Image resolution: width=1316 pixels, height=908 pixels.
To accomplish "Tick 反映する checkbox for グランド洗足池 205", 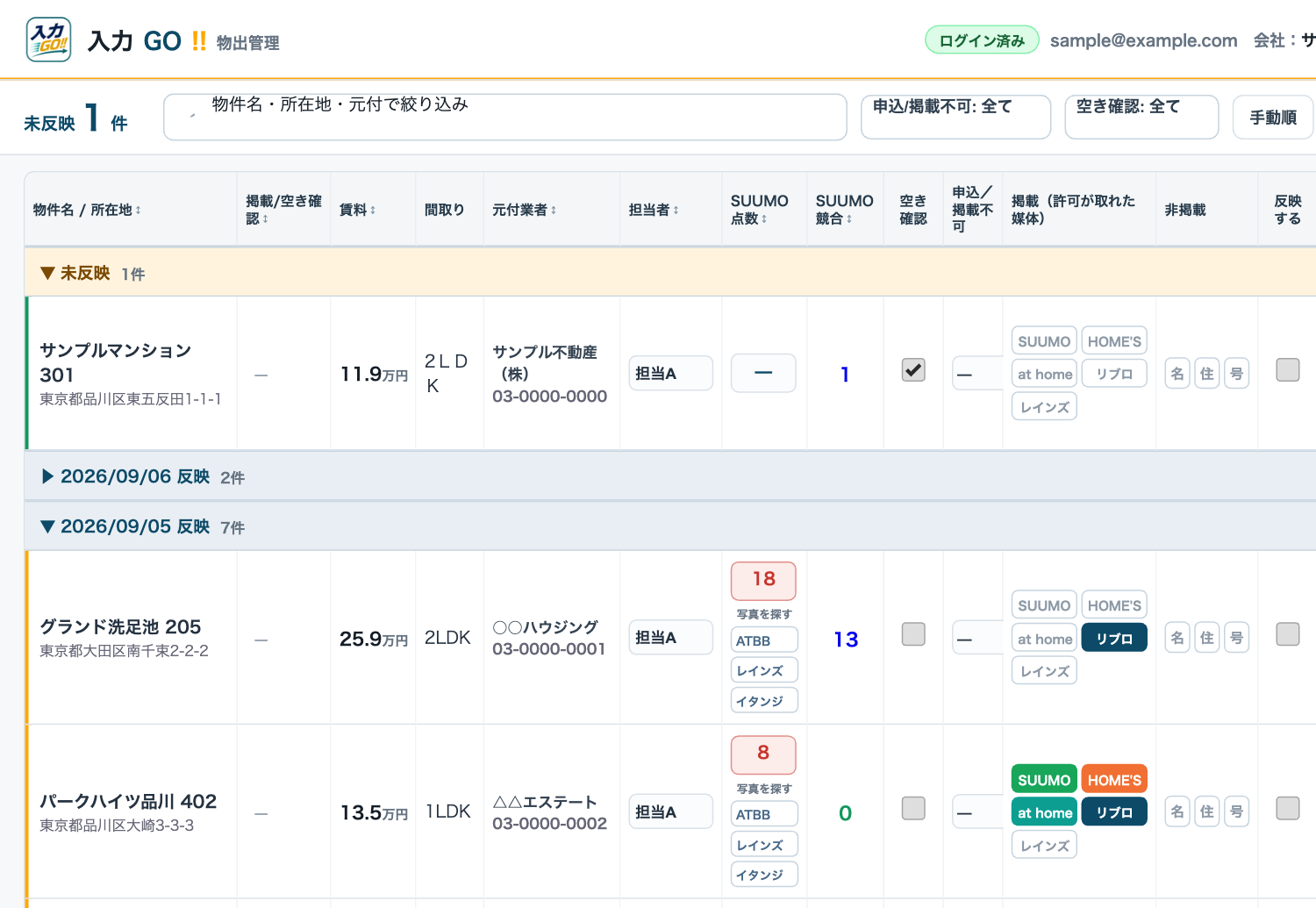I will (1288, 634).
